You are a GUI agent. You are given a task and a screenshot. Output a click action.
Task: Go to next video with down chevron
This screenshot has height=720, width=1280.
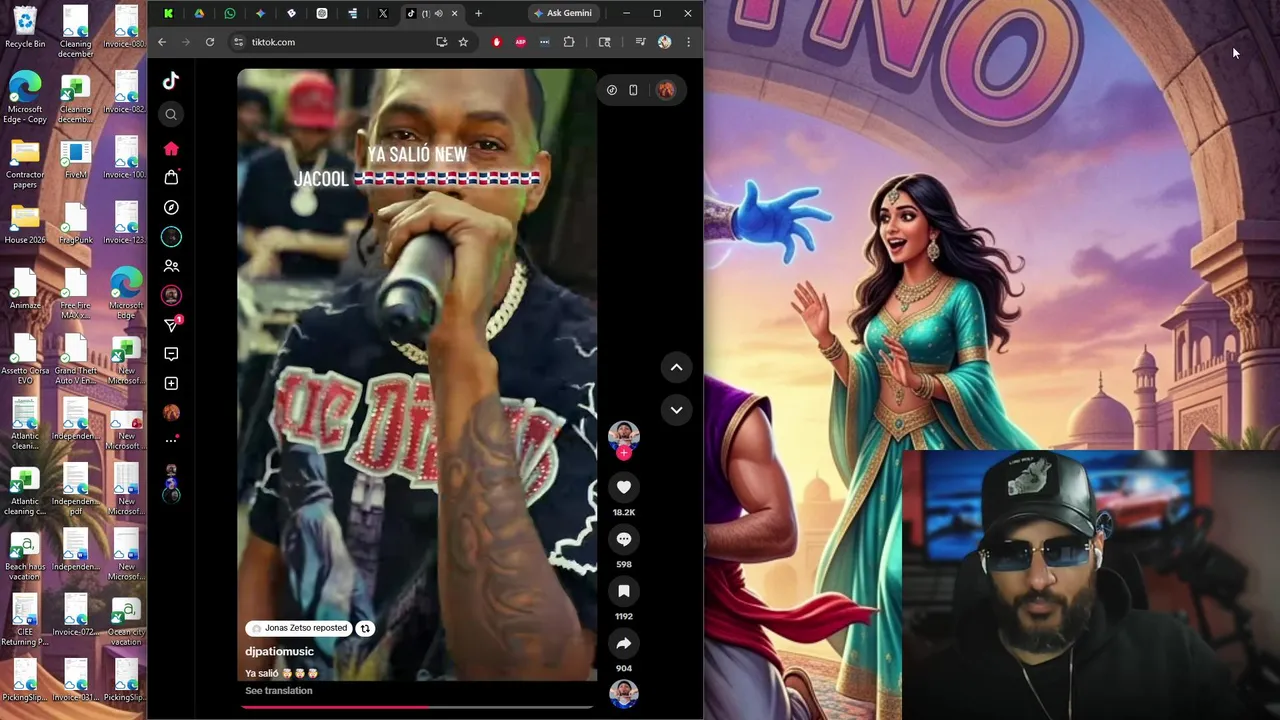click(x=676, y=410)
